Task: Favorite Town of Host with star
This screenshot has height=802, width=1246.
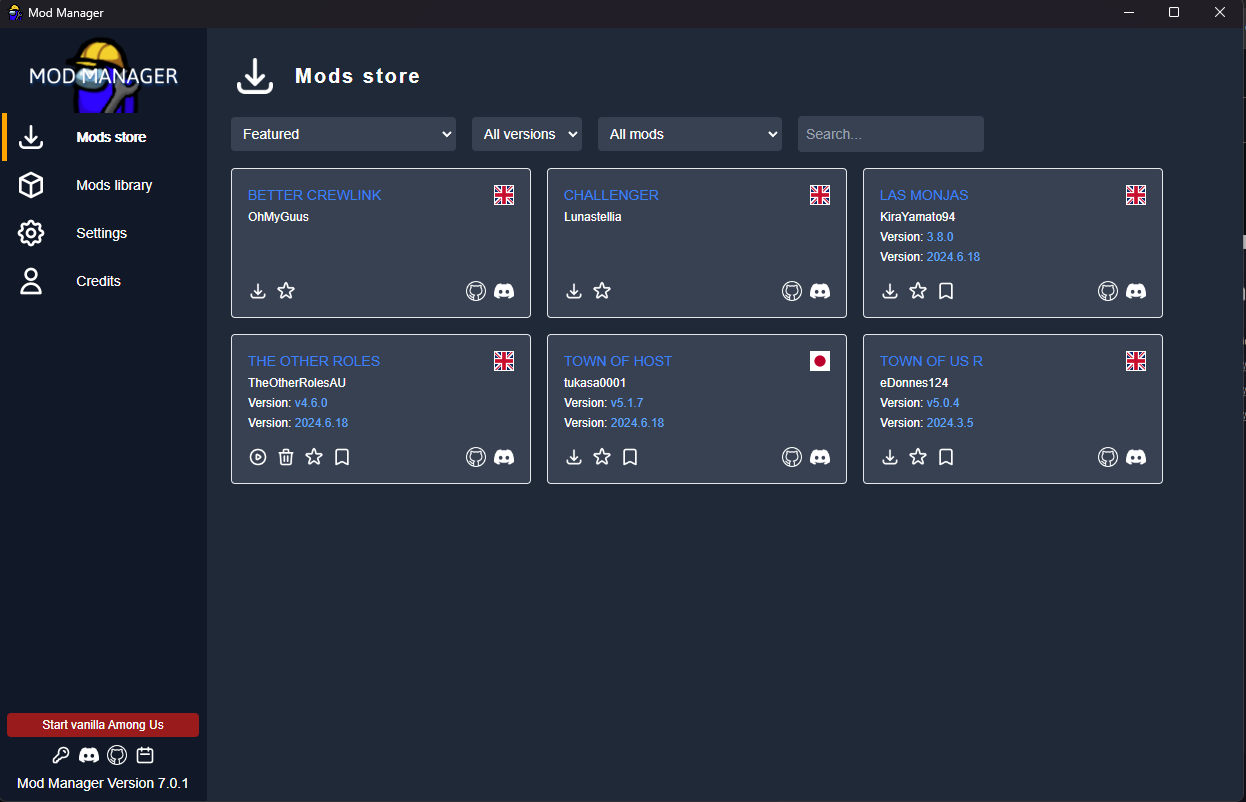Action: [x=602, y=457]
